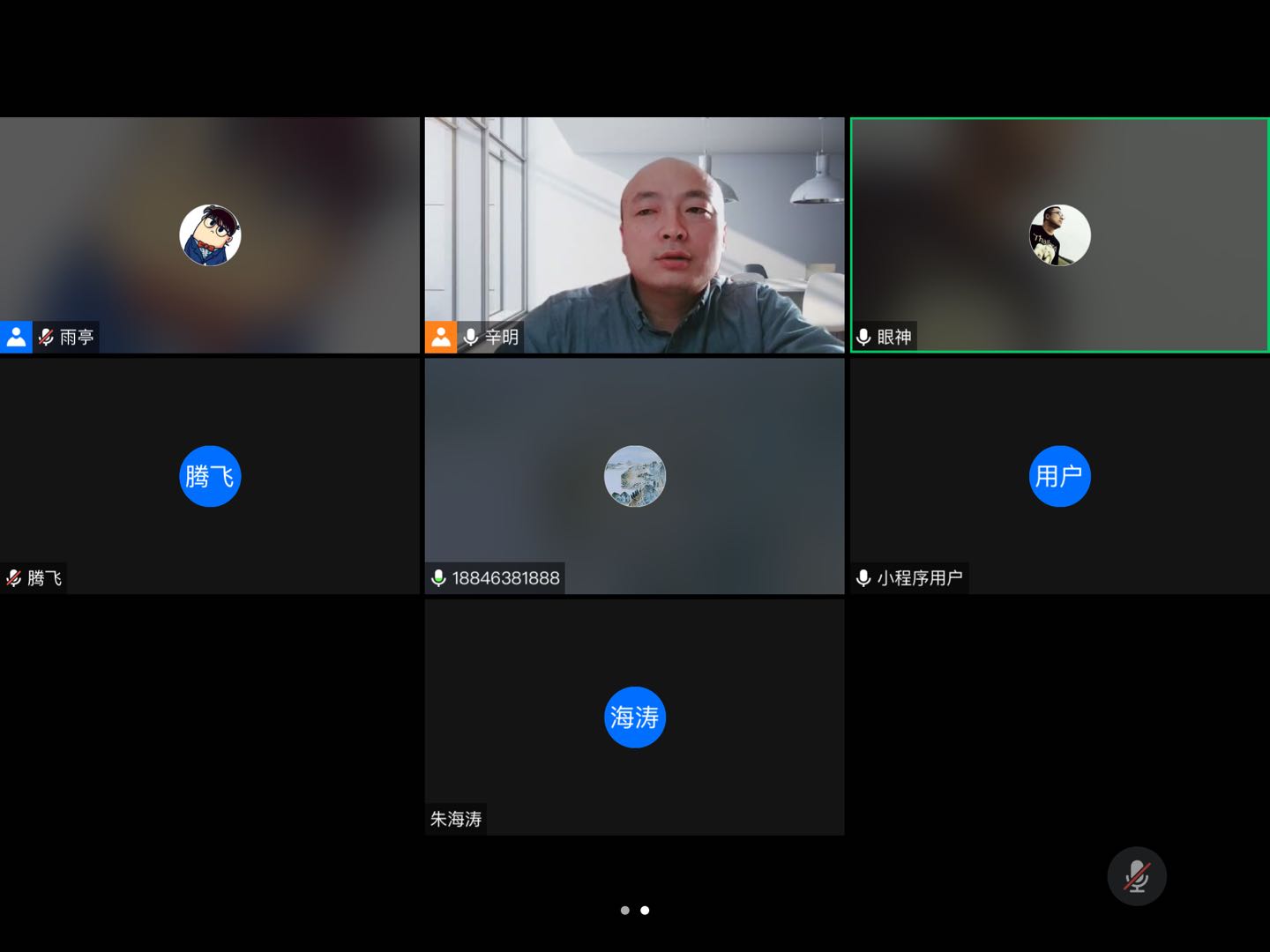Click the muted mic icon beside 腾飞 label

(x=14, y=578)
